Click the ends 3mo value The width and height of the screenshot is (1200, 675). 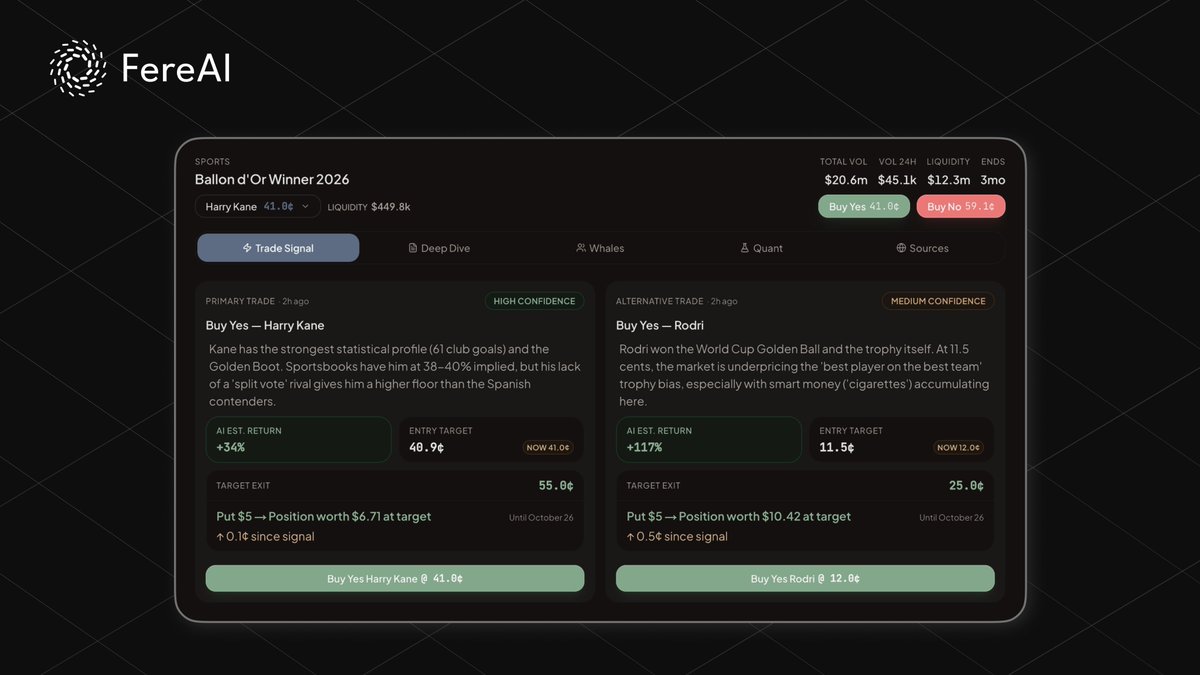[992, 180]
